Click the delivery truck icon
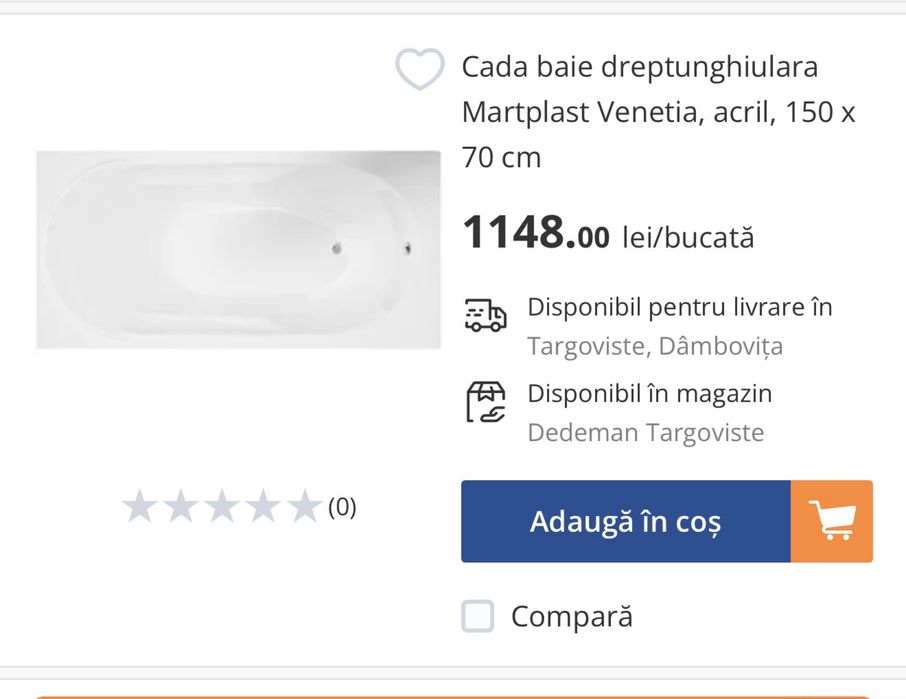 486,314
